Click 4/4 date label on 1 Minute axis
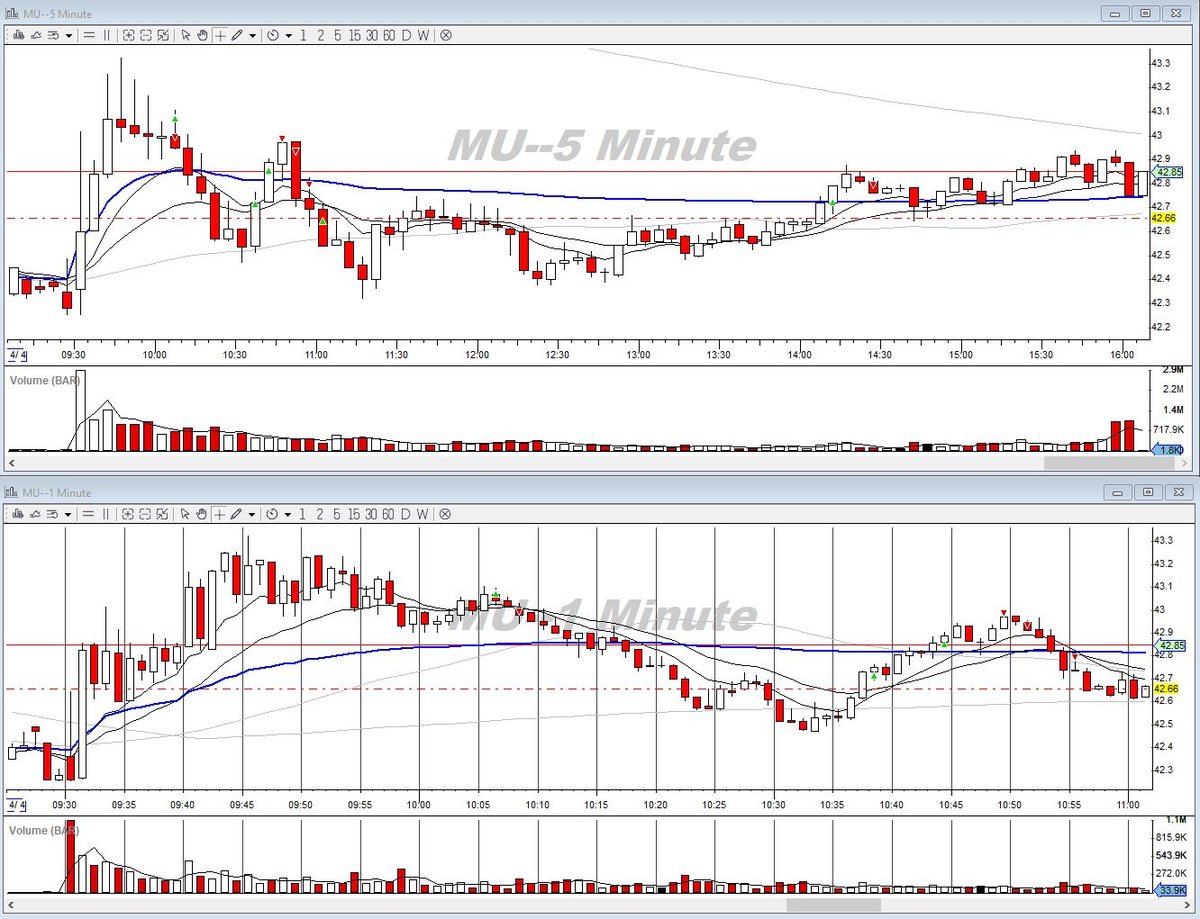Viewport: 1200px width, 919px height. (18, 803)
